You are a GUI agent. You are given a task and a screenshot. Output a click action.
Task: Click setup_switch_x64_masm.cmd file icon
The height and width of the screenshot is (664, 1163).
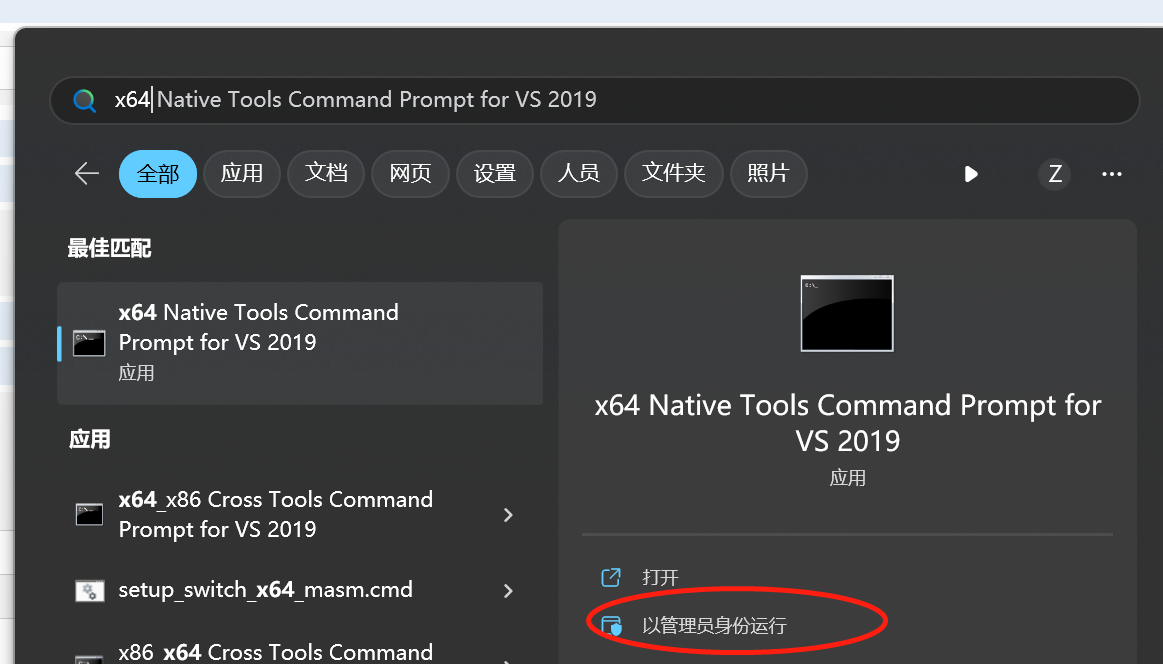click(90, 591)
